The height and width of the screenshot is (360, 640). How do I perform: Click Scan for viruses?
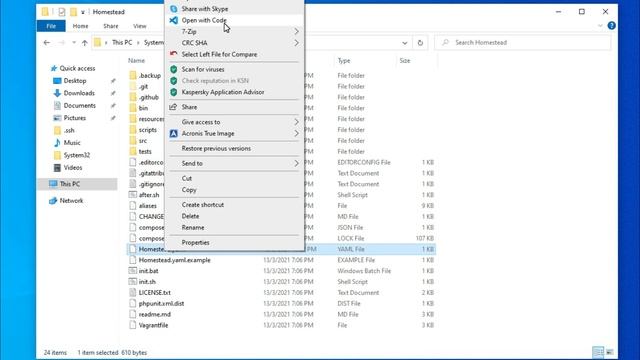click(235, 69)
